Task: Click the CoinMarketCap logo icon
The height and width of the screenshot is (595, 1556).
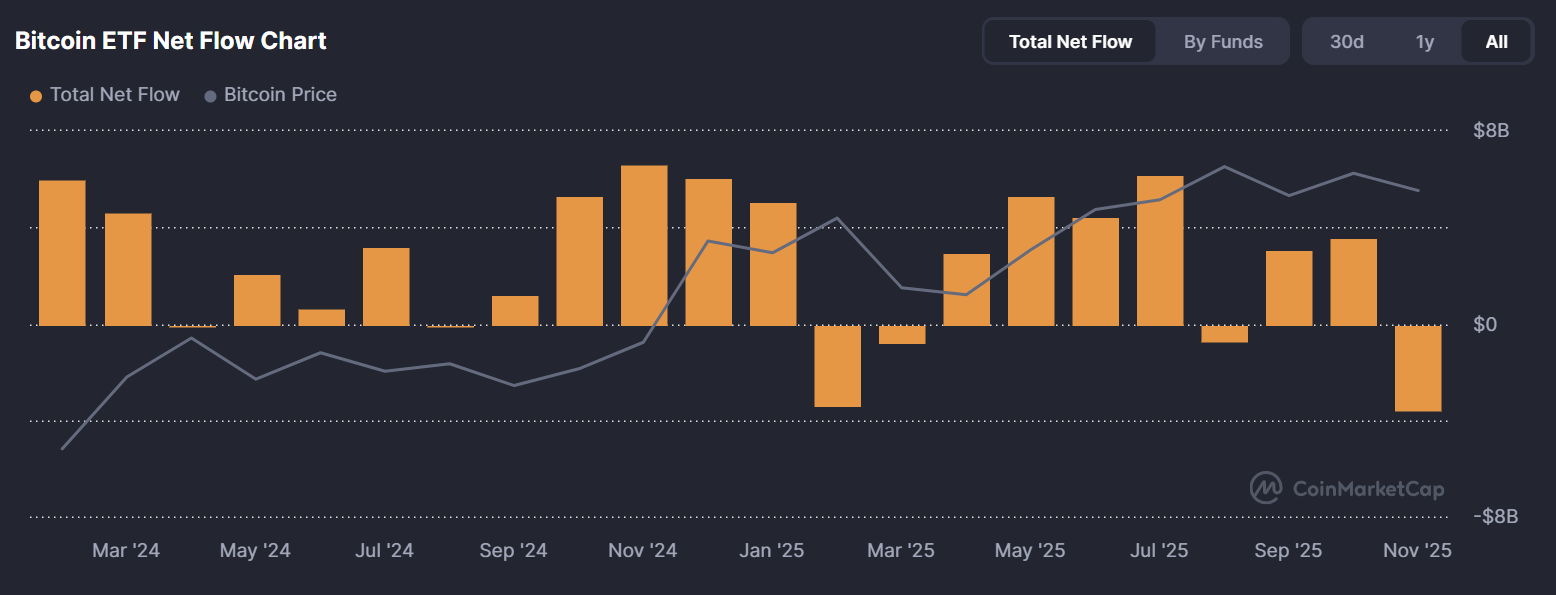Action: coord(1266,488)
